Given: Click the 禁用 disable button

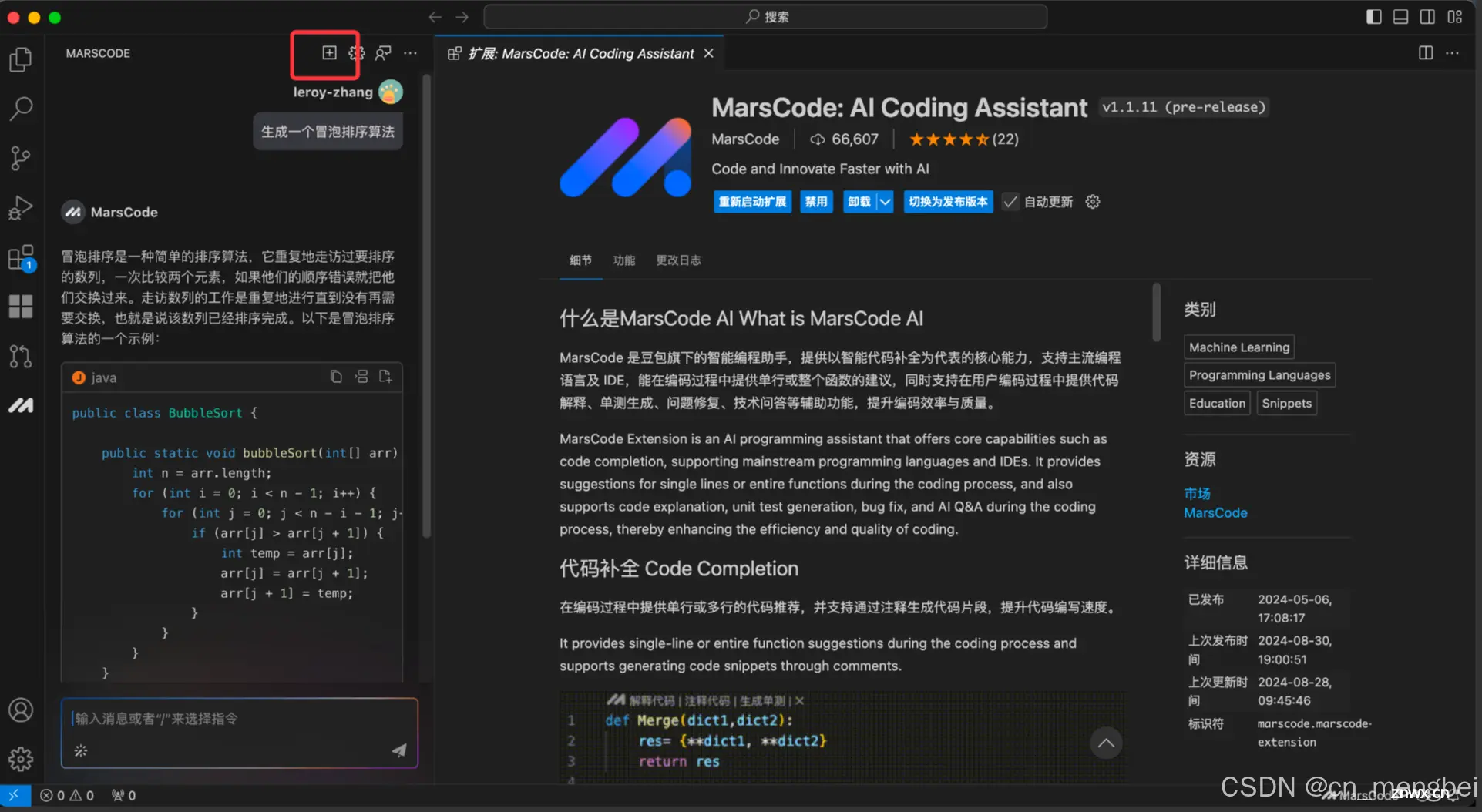Looking at the screenshot, I should tap(816, 202).
